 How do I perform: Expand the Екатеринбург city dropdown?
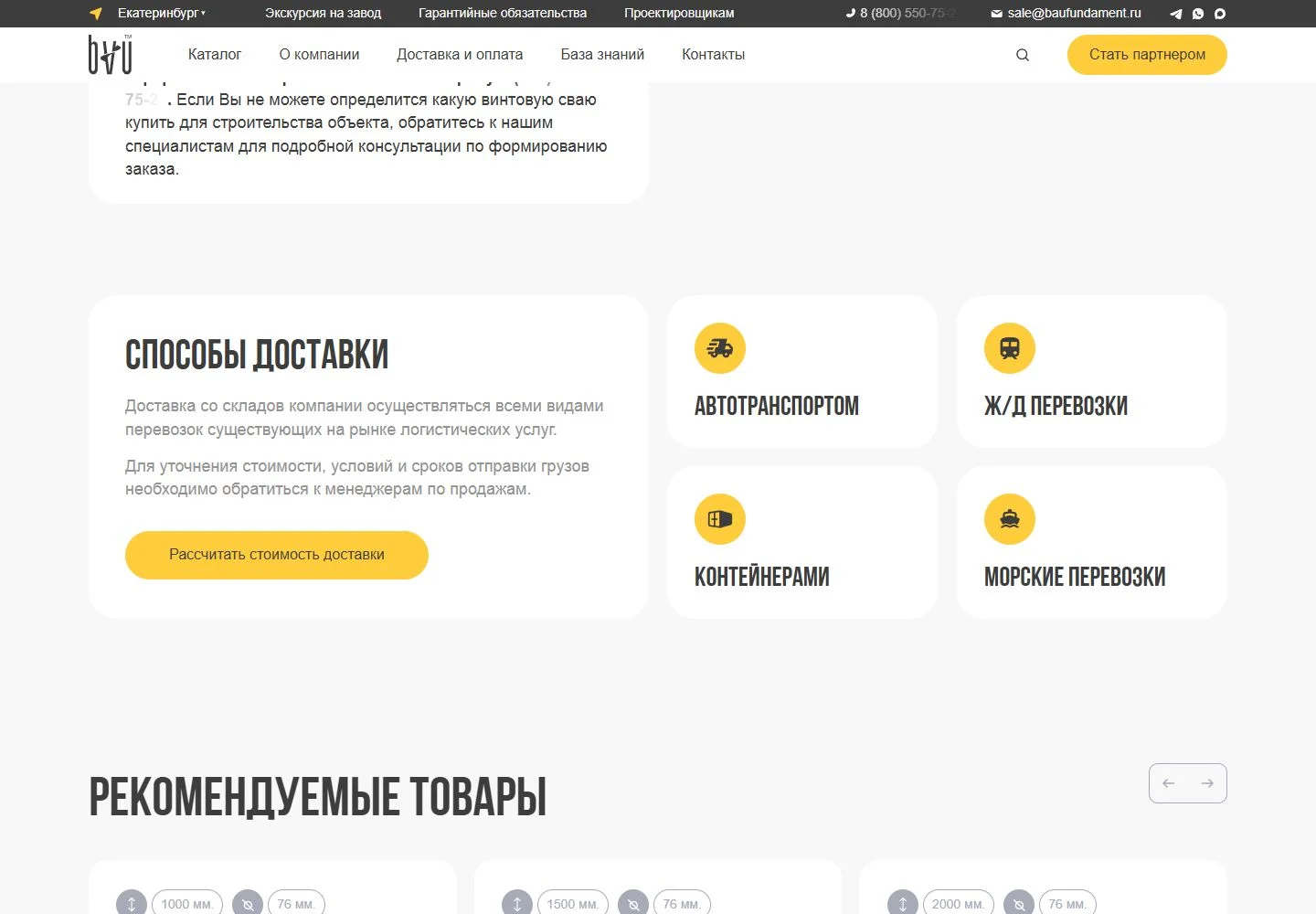pyautogui.click(x=162, y=13)
